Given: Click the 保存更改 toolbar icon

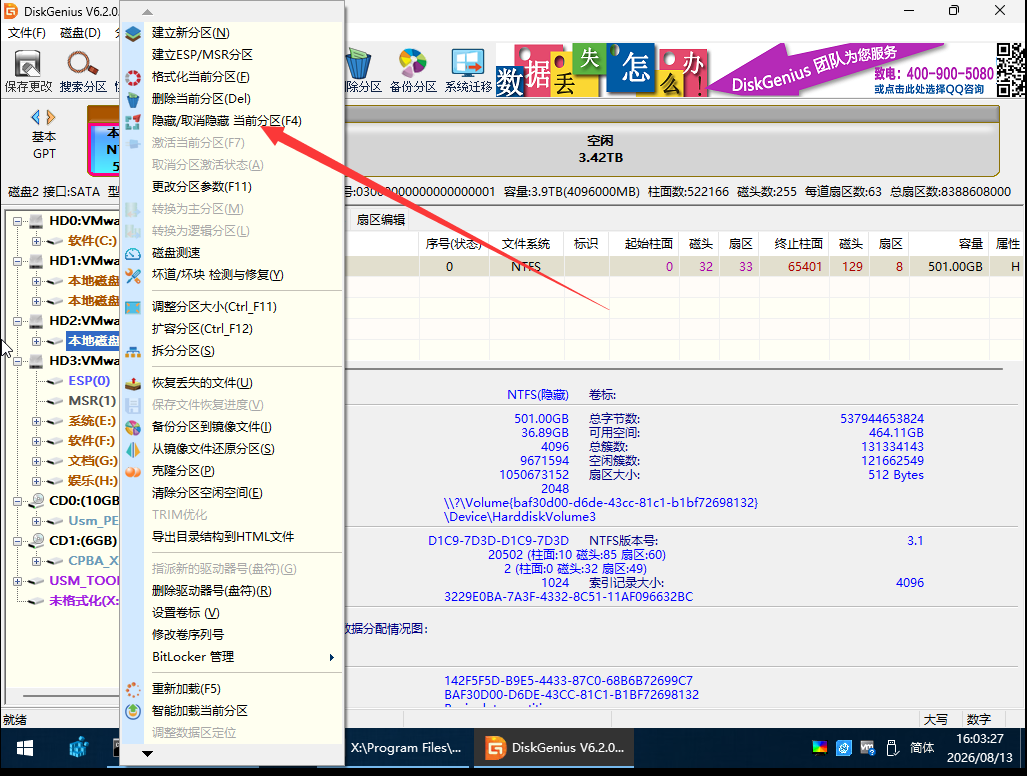Looking at the screenshot, I should click(28, 64).
